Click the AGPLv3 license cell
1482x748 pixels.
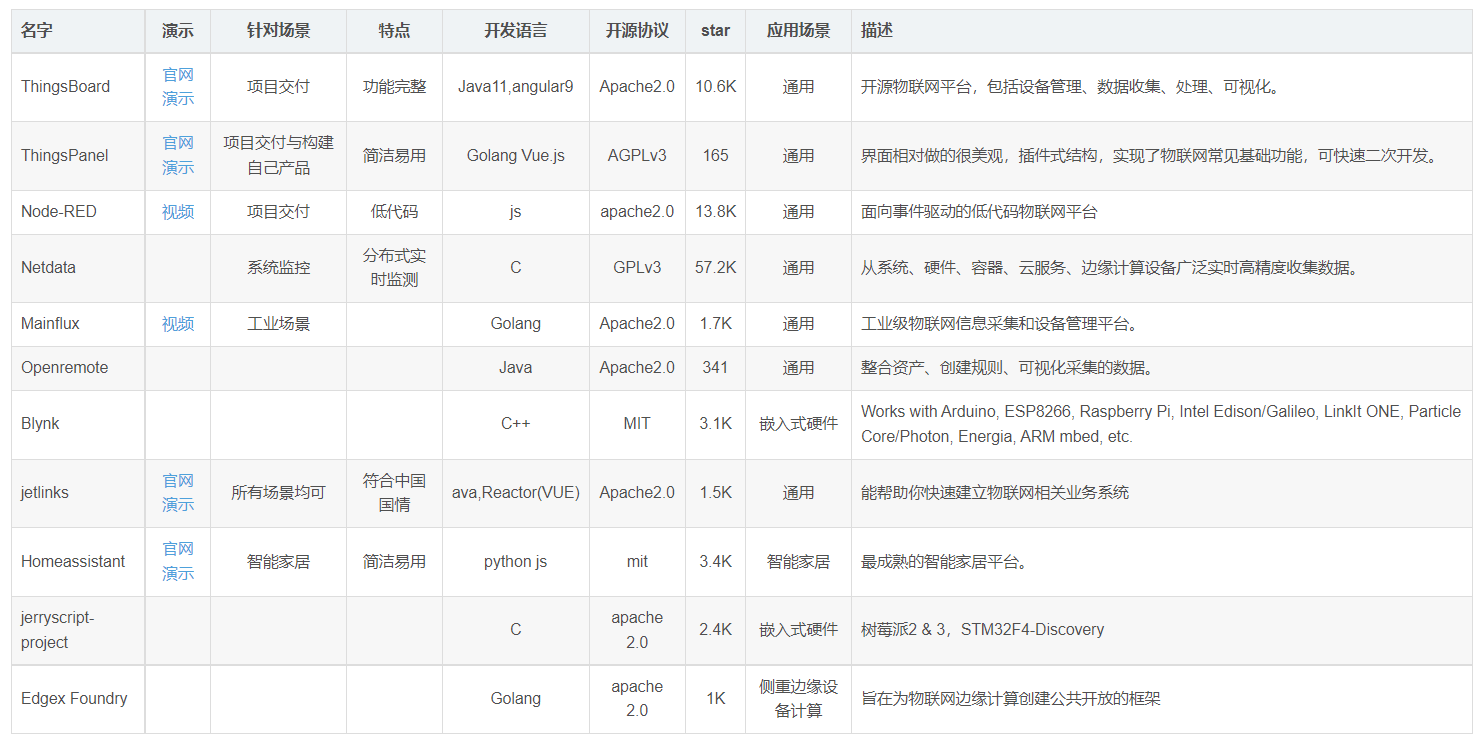point(637,155)
